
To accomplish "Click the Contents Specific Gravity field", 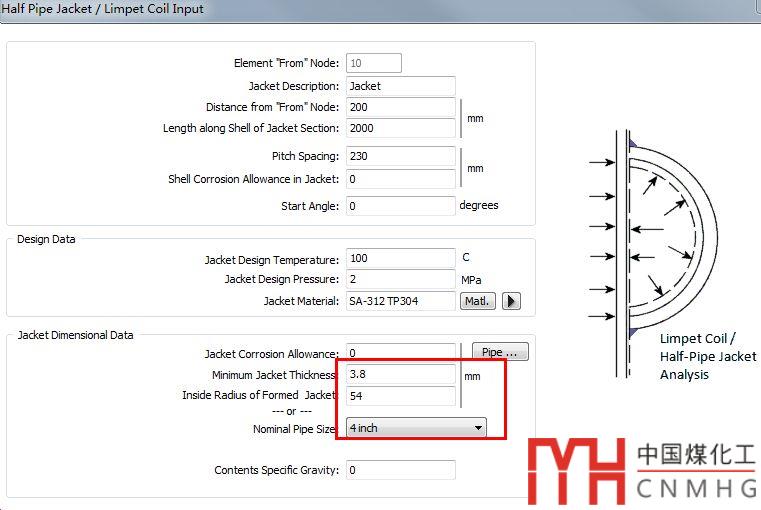I will click(400, 470).
